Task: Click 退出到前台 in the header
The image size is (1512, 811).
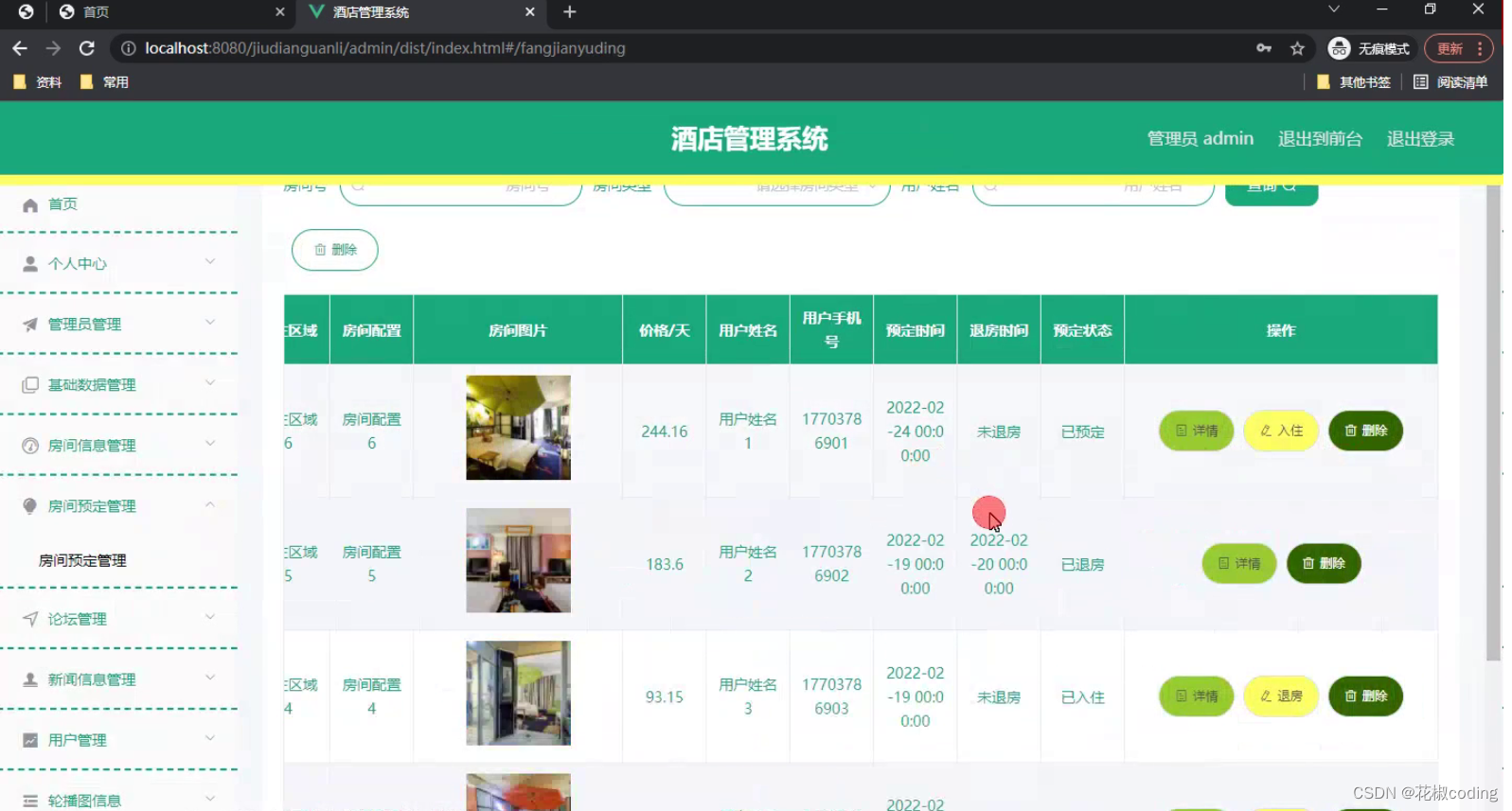Action: click(1320, 139)
